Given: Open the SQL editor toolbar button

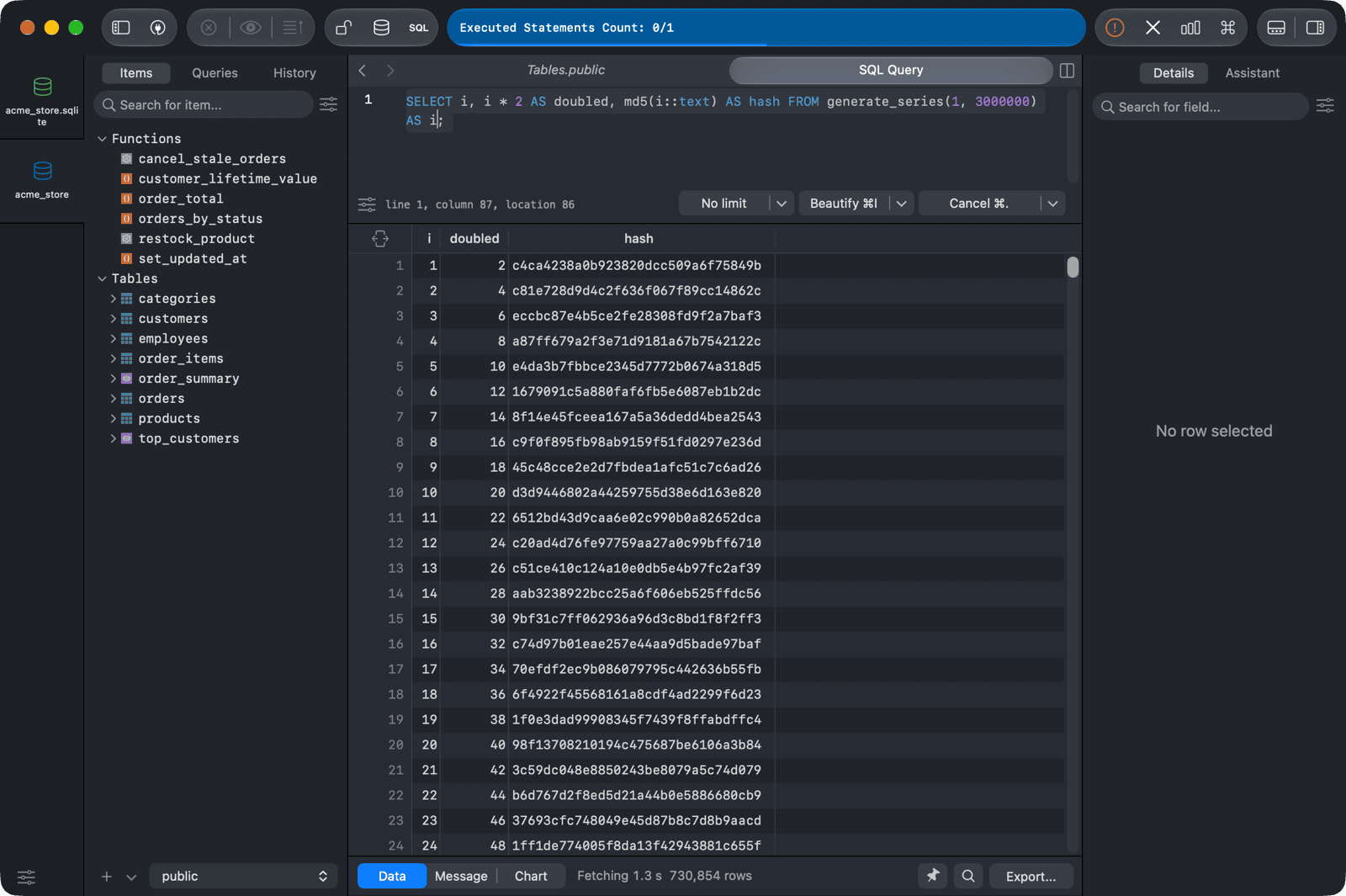Looking at the screenshot, I should (419, 28).
